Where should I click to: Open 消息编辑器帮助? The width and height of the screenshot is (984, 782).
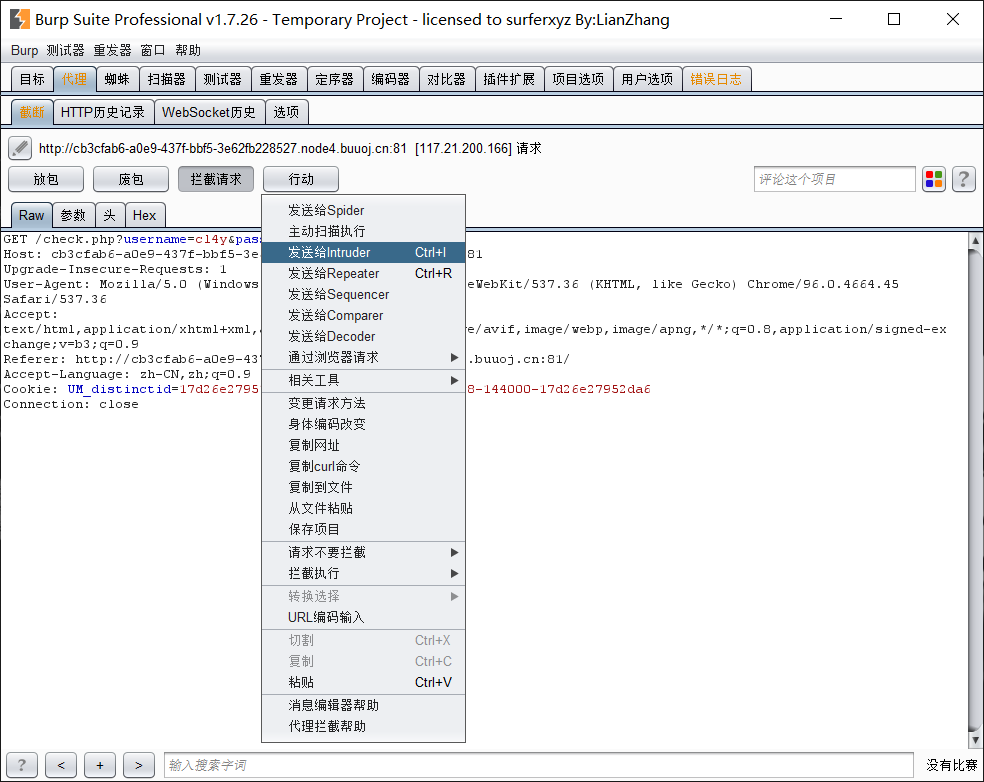click(363, 705)
